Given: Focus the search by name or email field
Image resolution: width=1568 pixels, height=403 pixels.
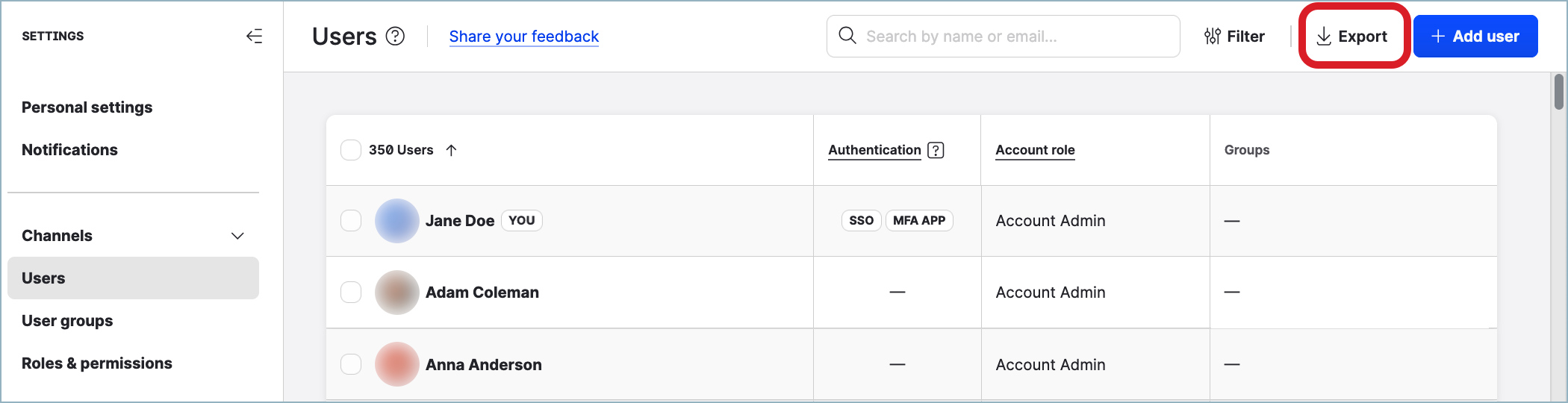Looking at the screenshot, I should click(1015, 36).
